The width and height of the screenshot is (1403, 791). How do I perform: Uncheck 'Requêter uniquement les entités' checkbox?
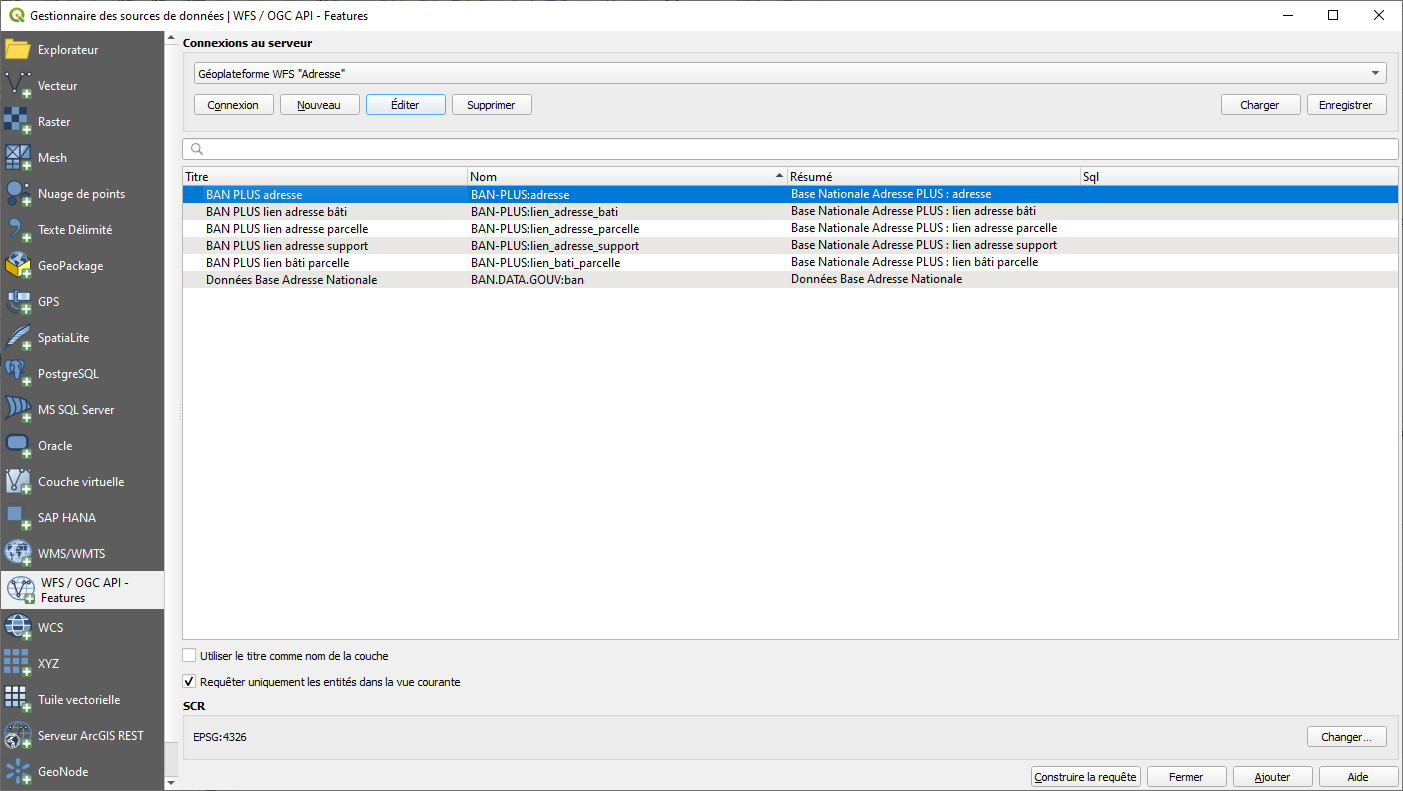(x=190, y=682)
